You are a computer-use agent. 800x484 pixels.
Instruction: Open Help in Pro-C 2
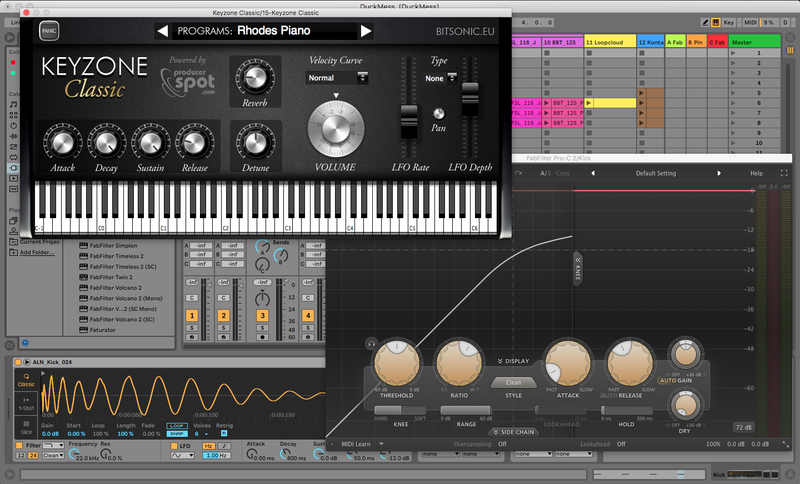coord(756,173)
